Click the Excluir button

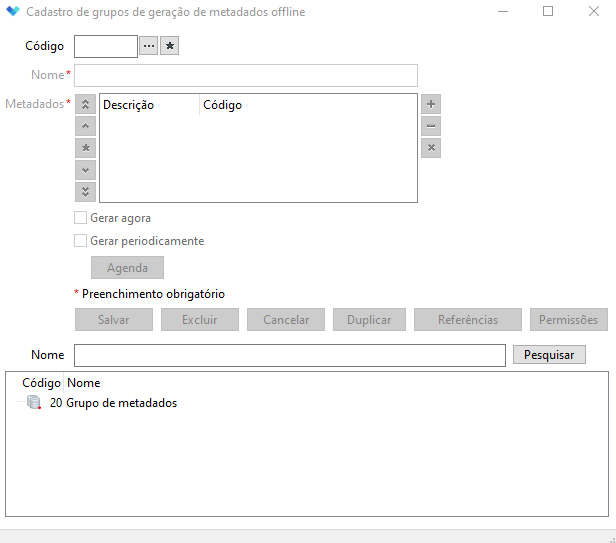200,319
